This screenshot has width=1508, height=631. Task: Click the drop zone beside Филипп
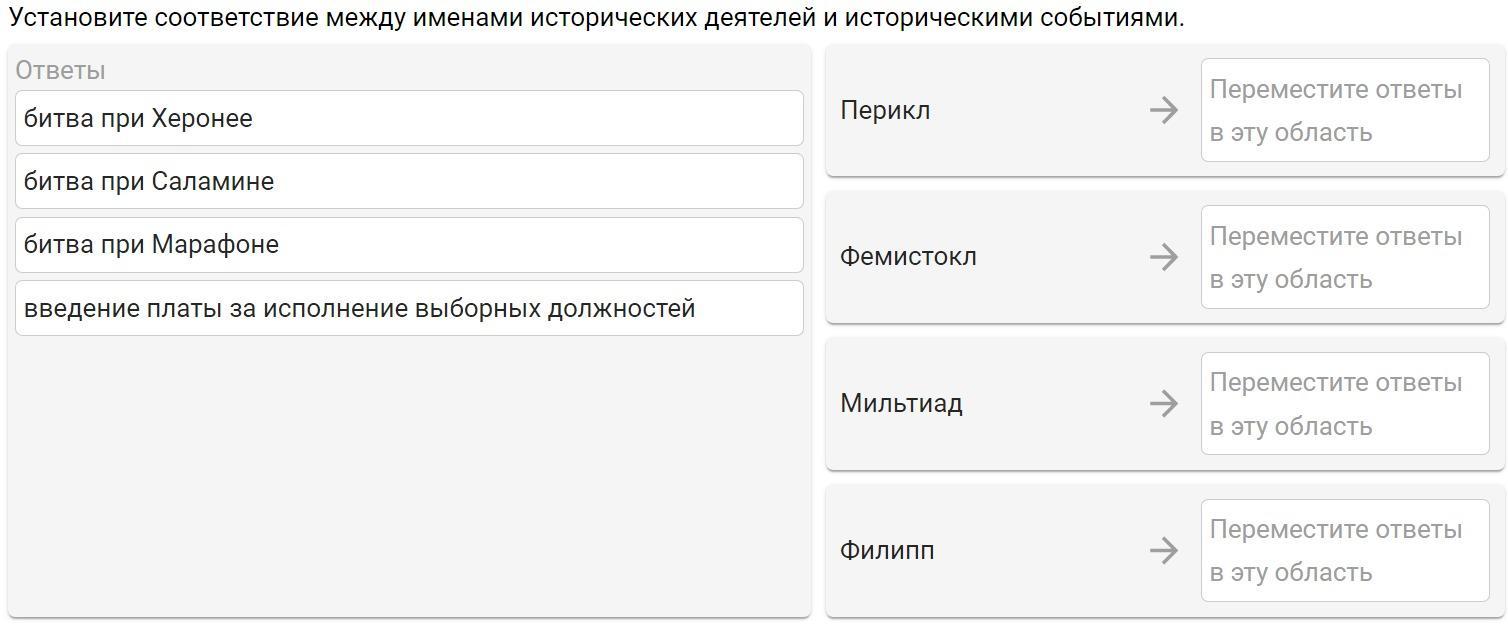point(1344,550)
